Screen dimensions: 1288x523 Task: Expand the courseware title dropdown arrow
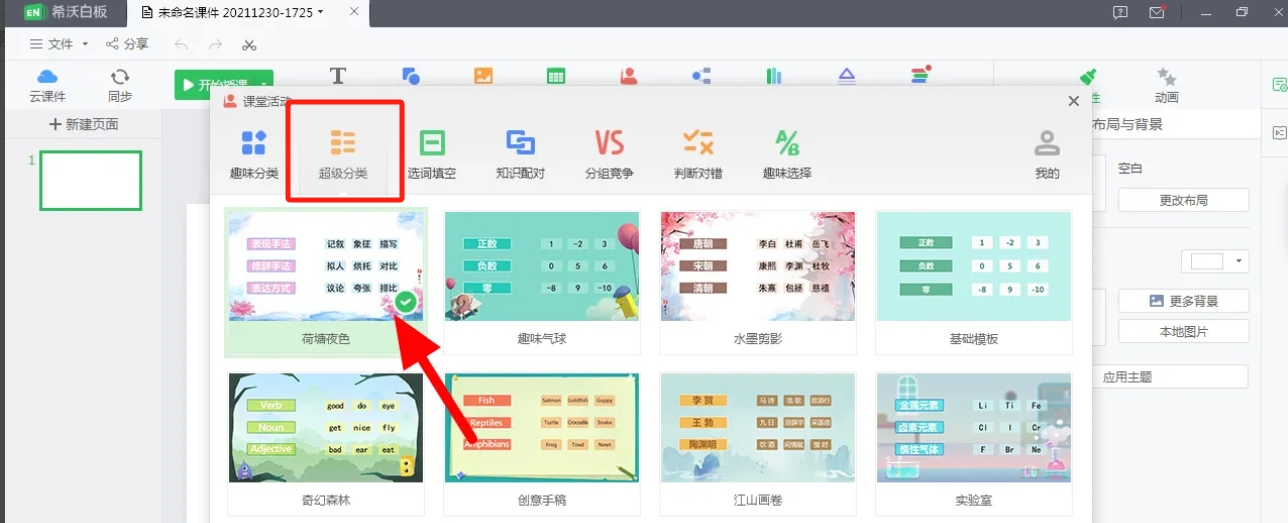(320, 13)
